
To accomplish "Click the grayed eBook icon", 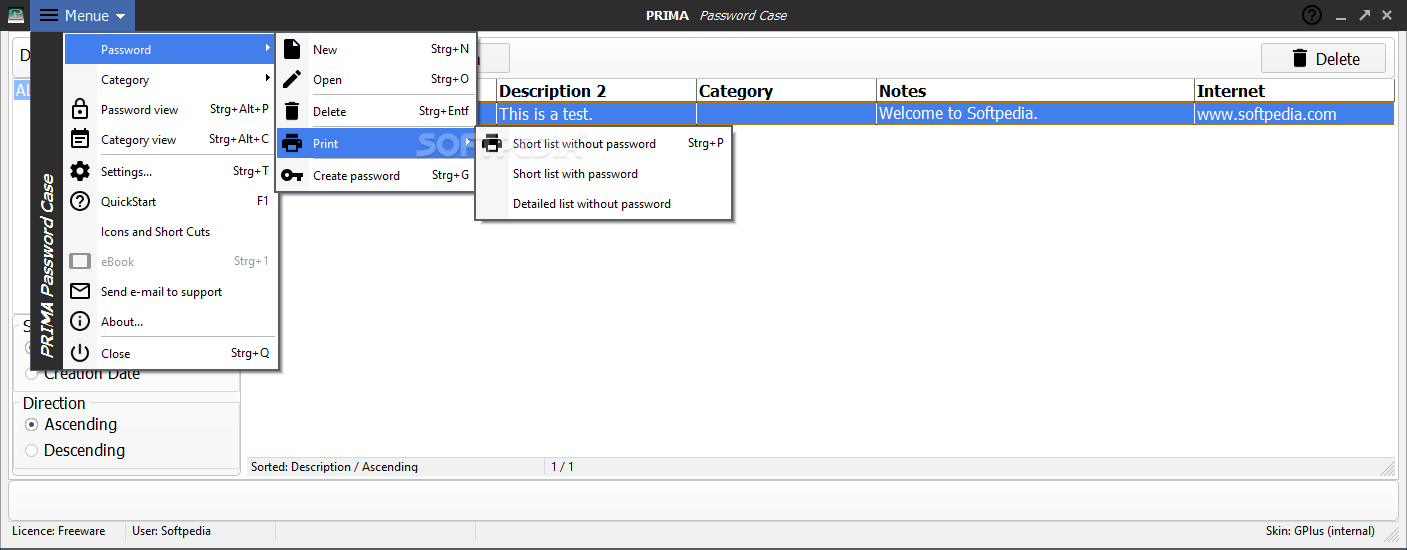I will 80,261.
